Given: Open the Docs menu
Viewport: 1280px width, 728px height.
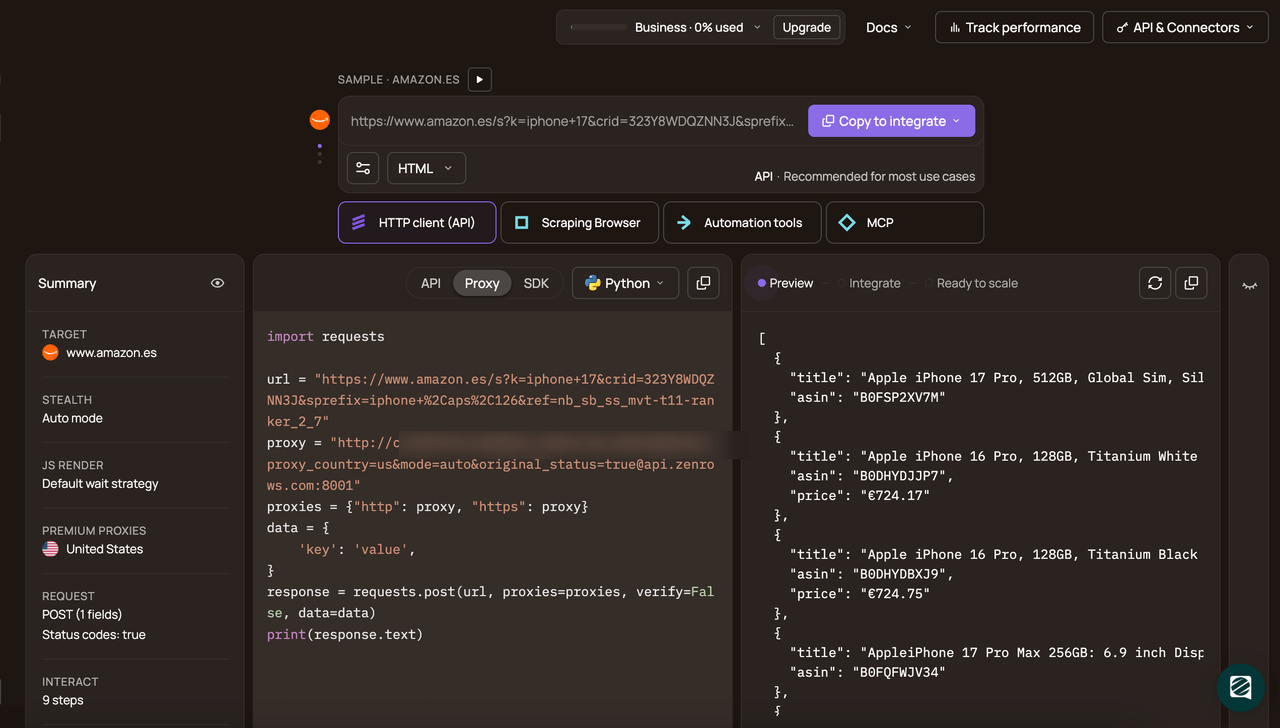Looking at the screenshot, I should [x=889, y=28].
